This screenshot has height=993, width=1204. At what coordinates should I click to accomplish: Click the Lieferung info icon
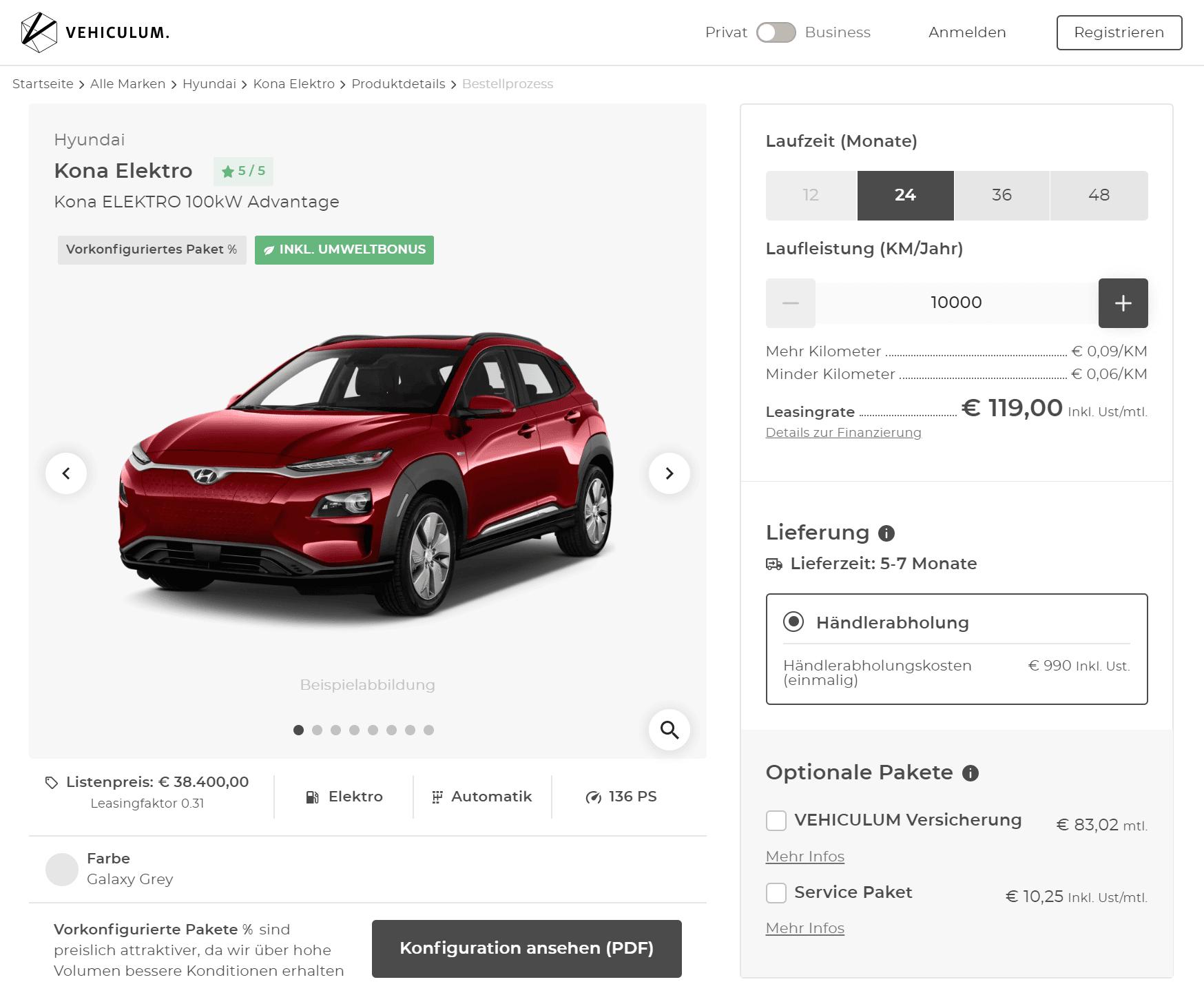click(x=886, y=533)
